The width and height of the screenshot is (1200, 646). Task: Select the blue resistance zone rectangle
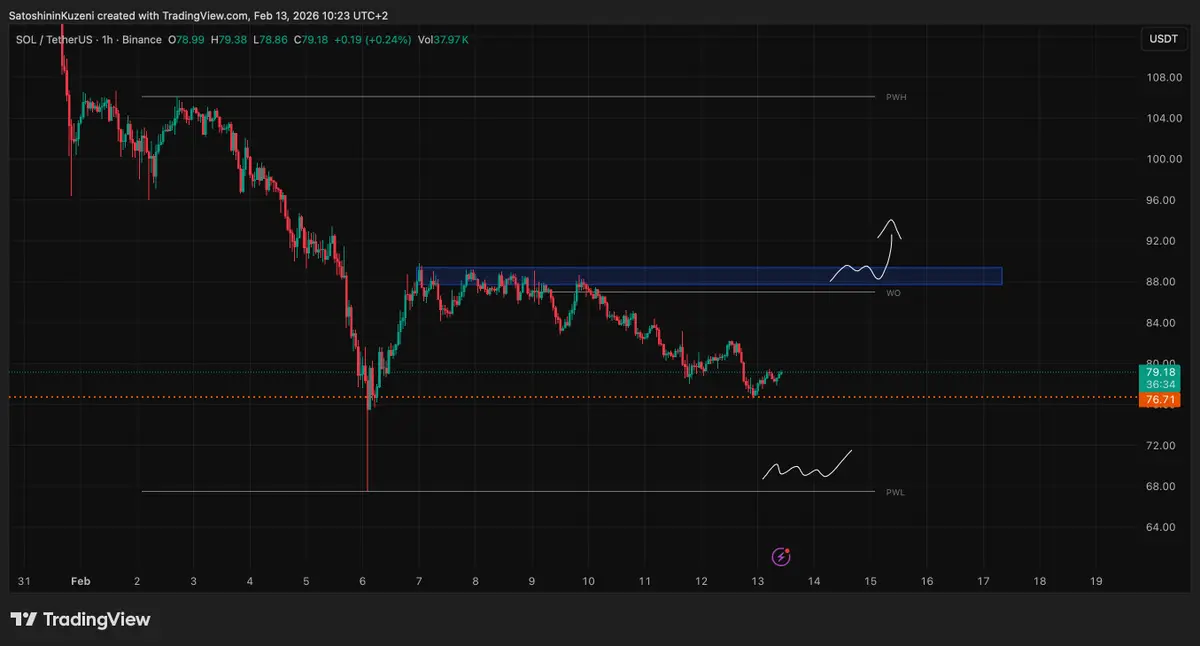tap(710, 275)
